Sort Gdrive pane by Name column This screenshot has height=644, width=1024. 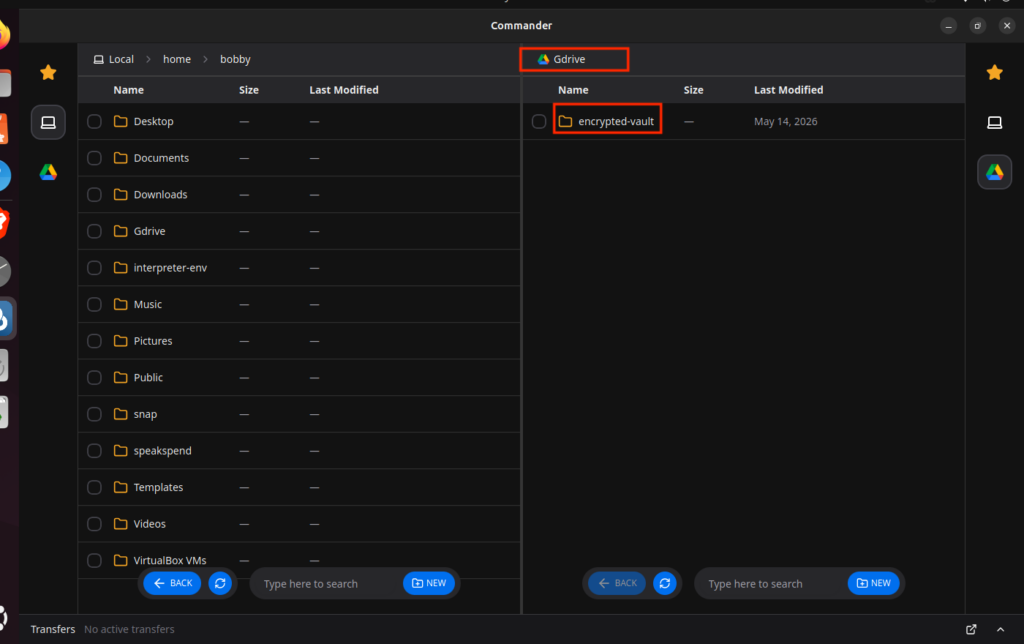click(x=573, y=90)
